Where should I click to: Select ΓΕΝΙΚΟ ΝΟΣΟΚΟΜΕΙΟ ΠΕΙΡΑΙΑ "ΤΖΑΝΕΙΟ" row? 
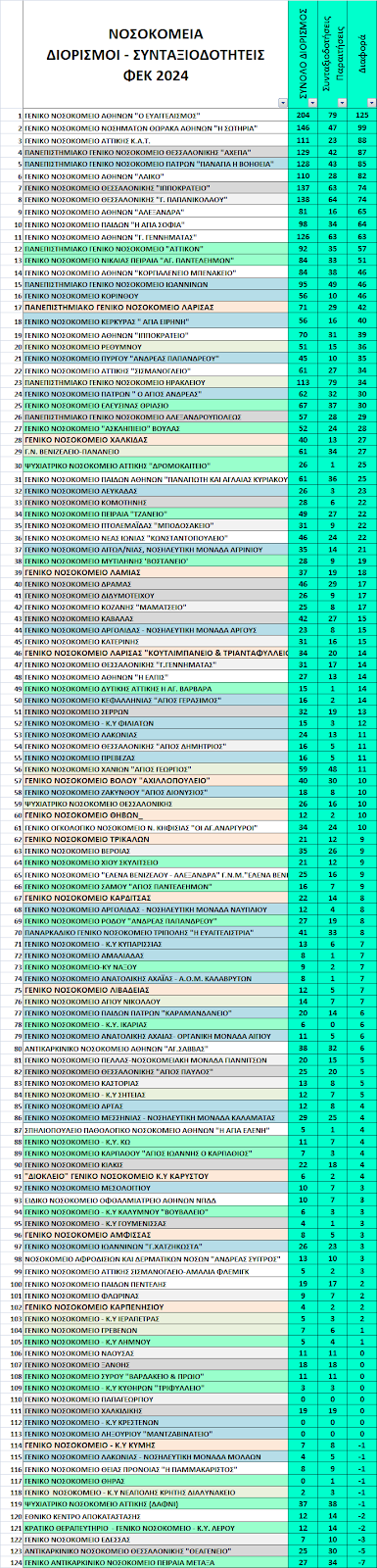tap(188, 514)
